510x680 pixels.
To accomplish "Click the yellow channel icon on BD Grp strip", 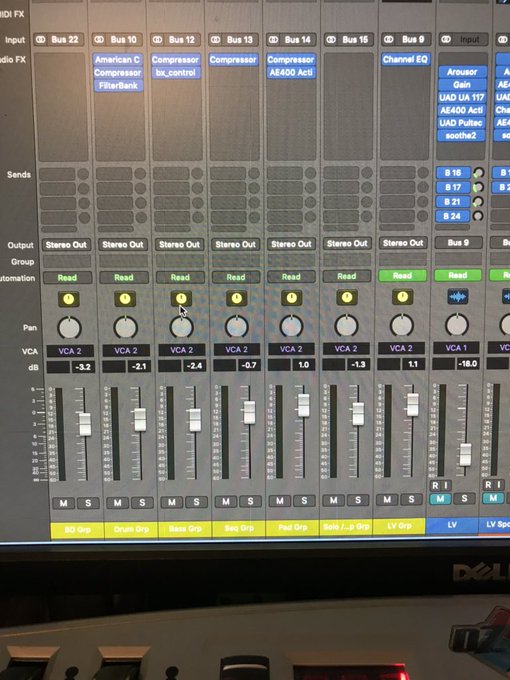I will point(69,299).
